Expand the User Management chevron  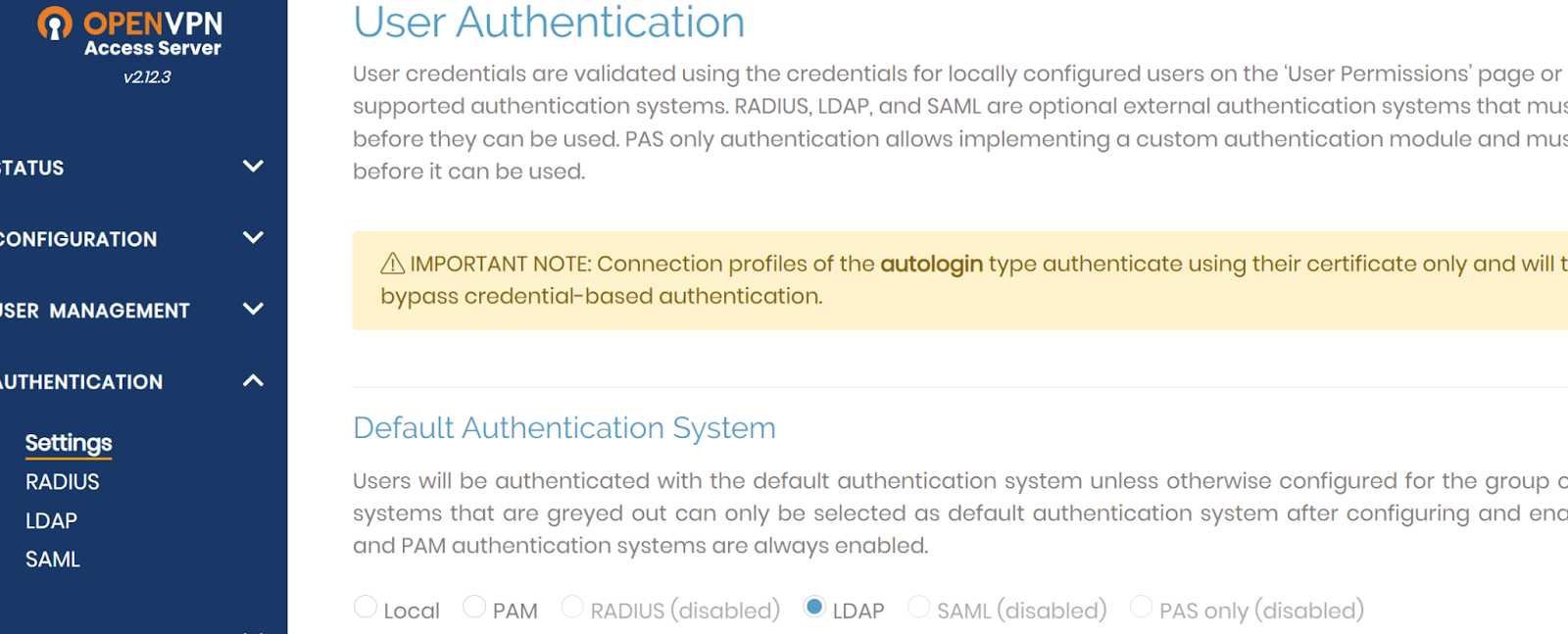pyautogui.click(x=253, y=310)
